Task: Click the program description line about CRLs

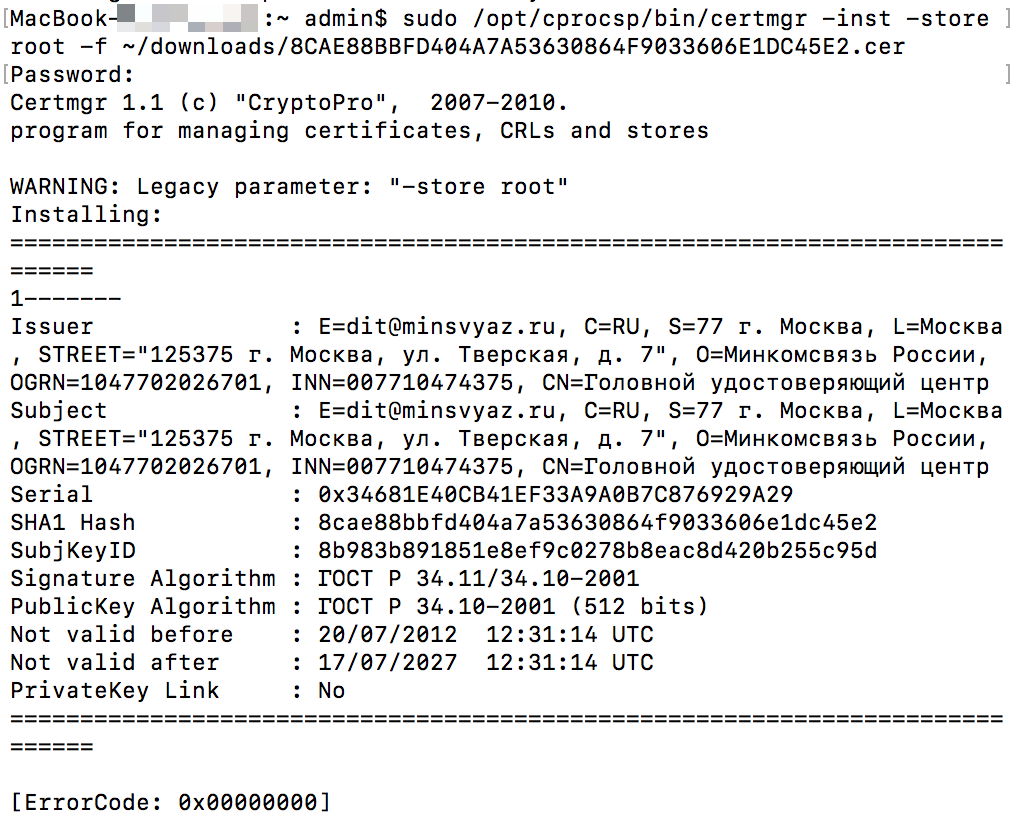Action: click(360, 131)
